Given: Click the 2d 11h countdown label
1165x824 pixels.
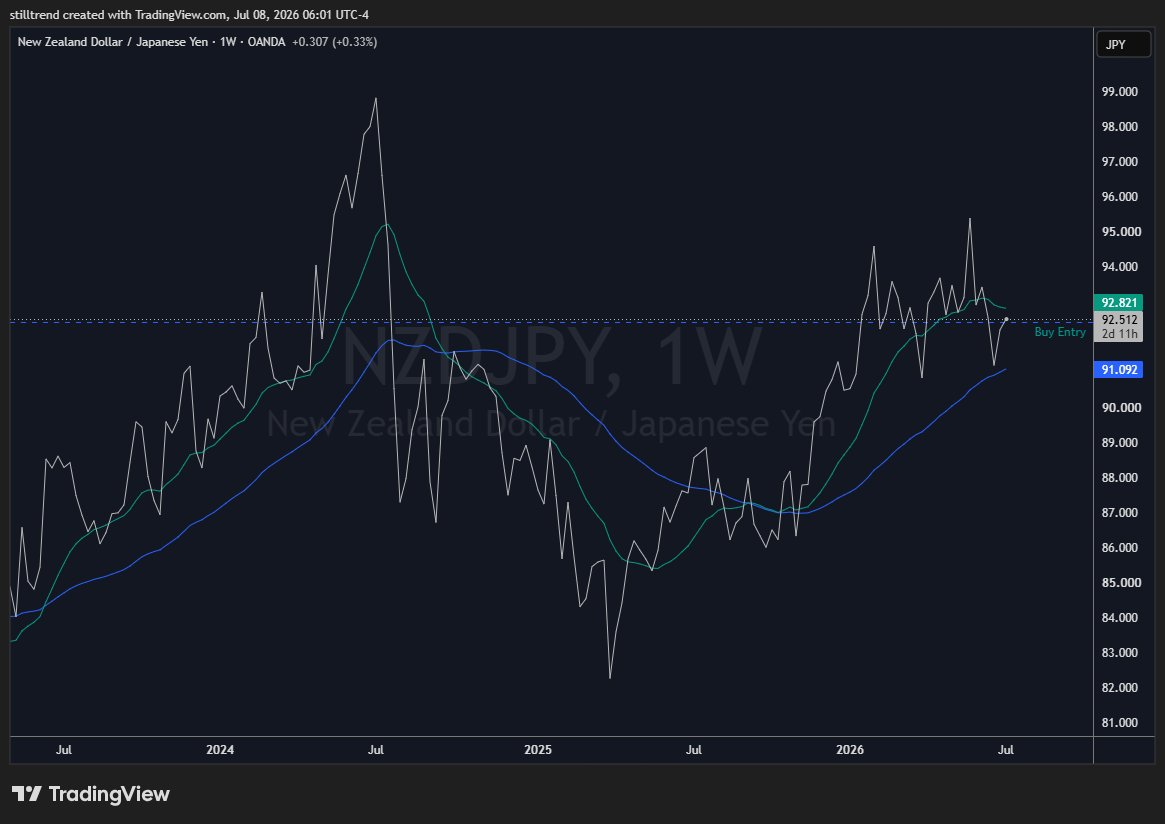Looking at the screenshot, I should (x=1119, y=334).
